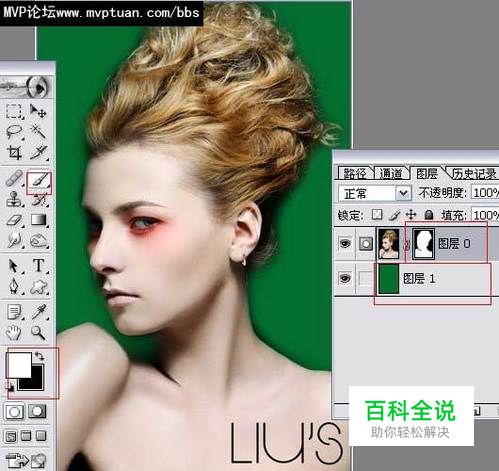Screen dimensions: 499x471
Task: Hide 图层 1 with its eye icon
Action: click(x=345, y=278)
